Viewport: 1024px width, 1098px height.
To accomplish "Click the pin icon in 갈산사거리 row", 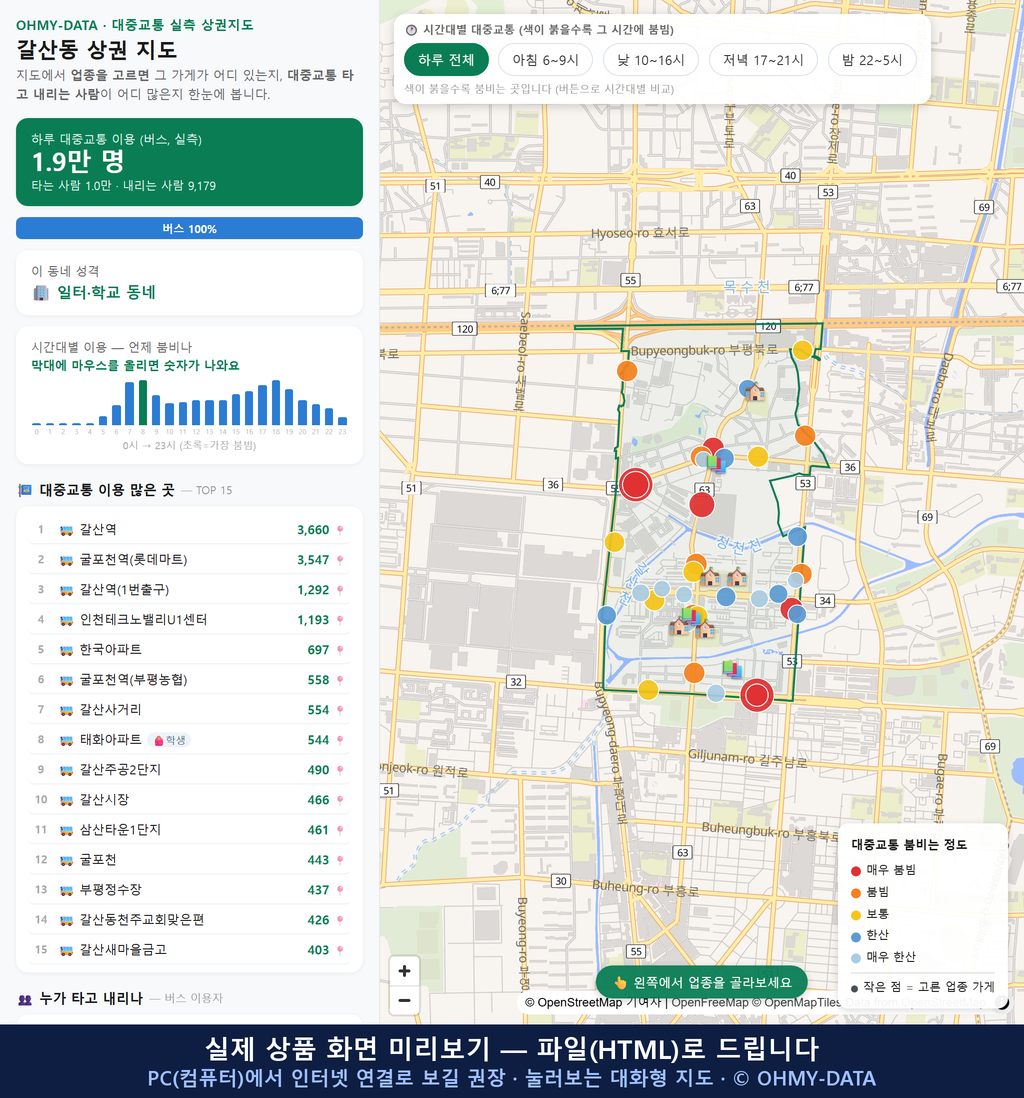I will [340, 710].
